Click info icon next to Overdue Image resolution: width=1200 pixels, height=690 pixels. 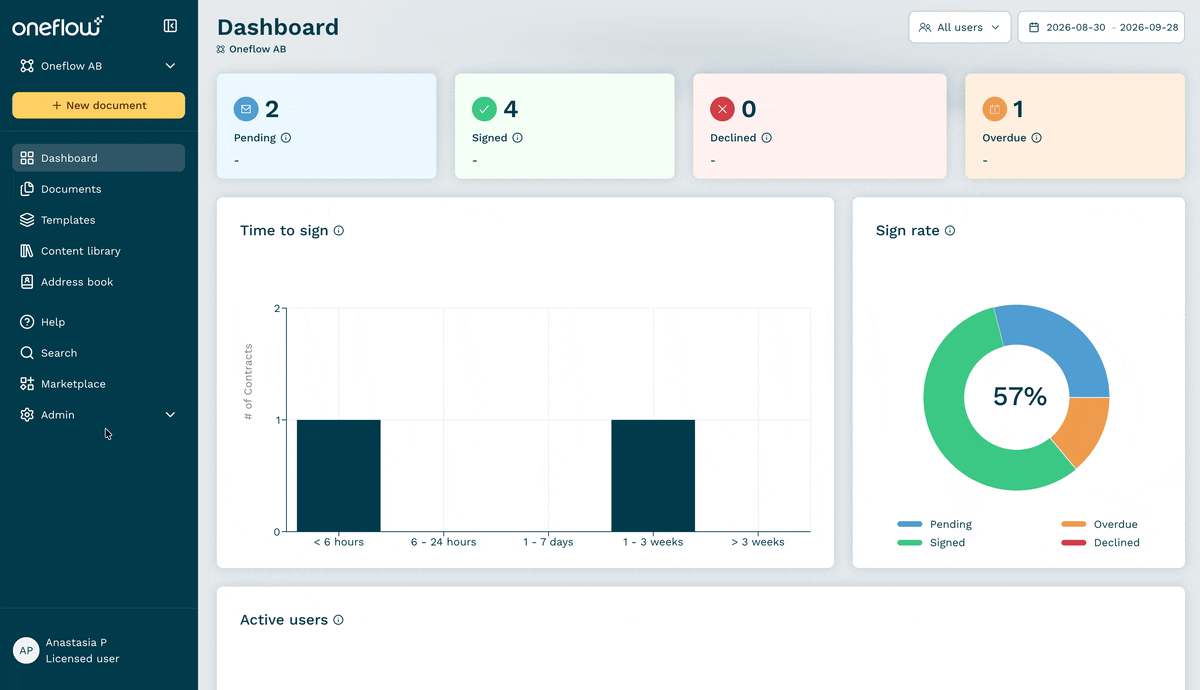pos(1036,138)
